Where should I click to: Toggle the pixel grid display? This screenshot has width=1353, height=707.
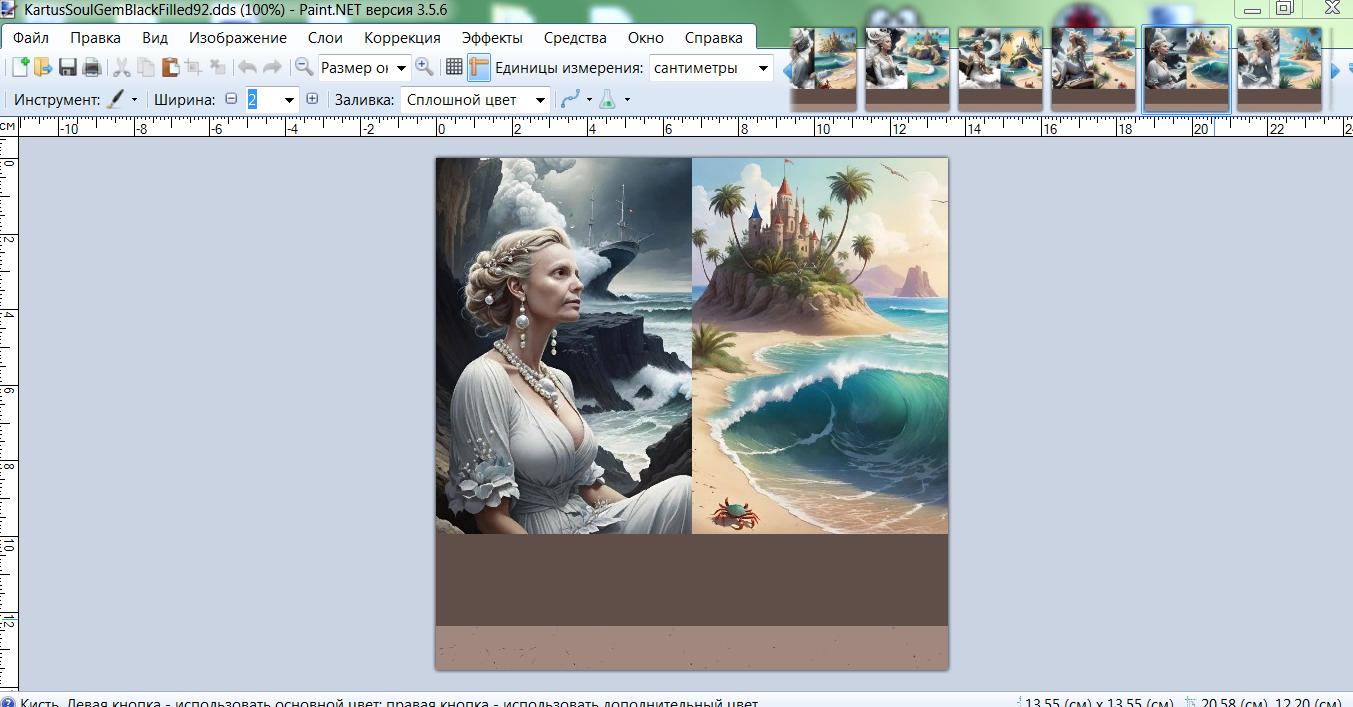(454, 68)
